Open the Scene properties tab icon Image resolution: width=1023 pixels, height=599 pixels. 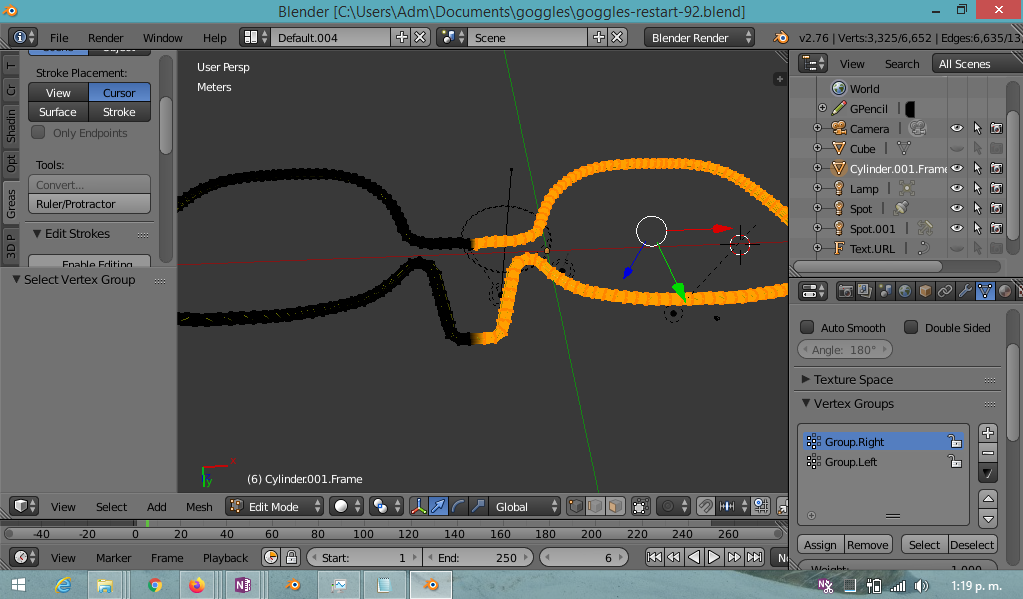(x=885, y=291)
